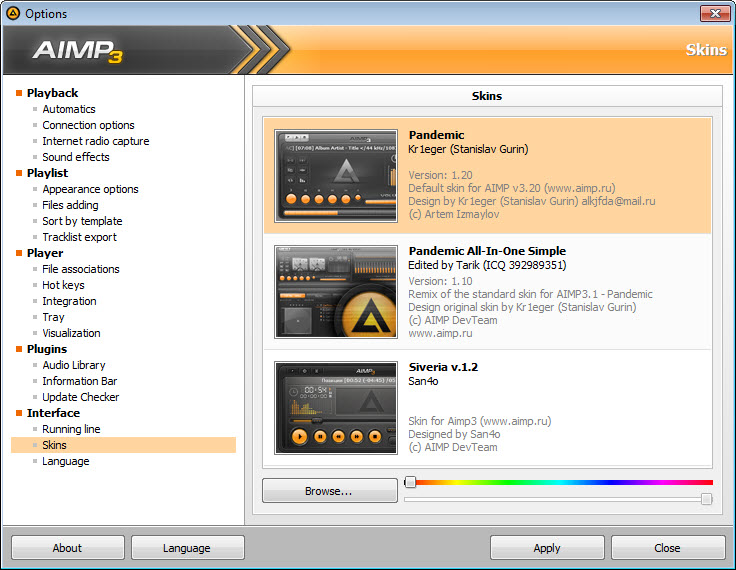Viewport: 736px width, 570px height.
Task: Open Visualization settings
Action: [71, 333]
